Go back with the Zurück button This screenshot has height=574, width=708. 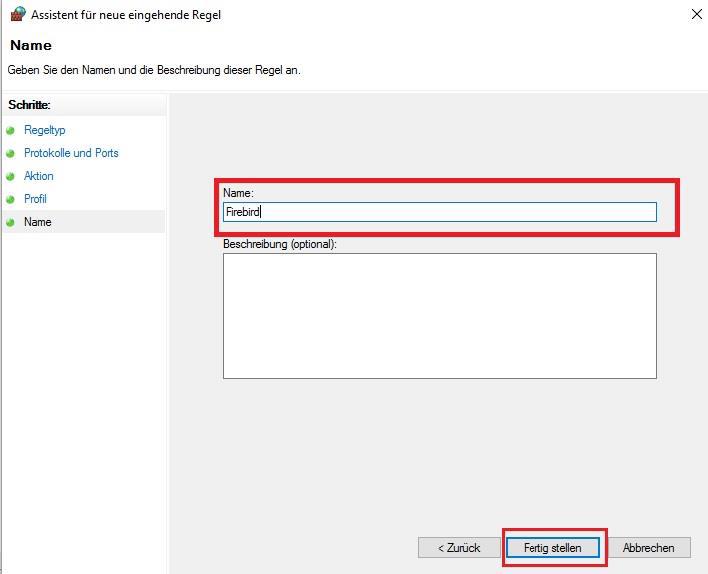coord(458,547)
